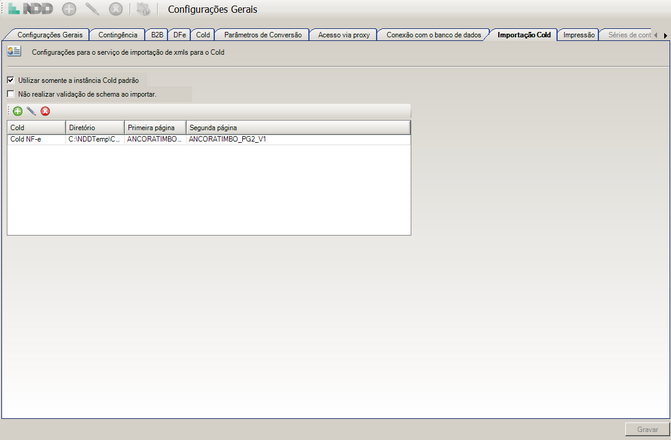Open the B2B tab

point(157,35)
